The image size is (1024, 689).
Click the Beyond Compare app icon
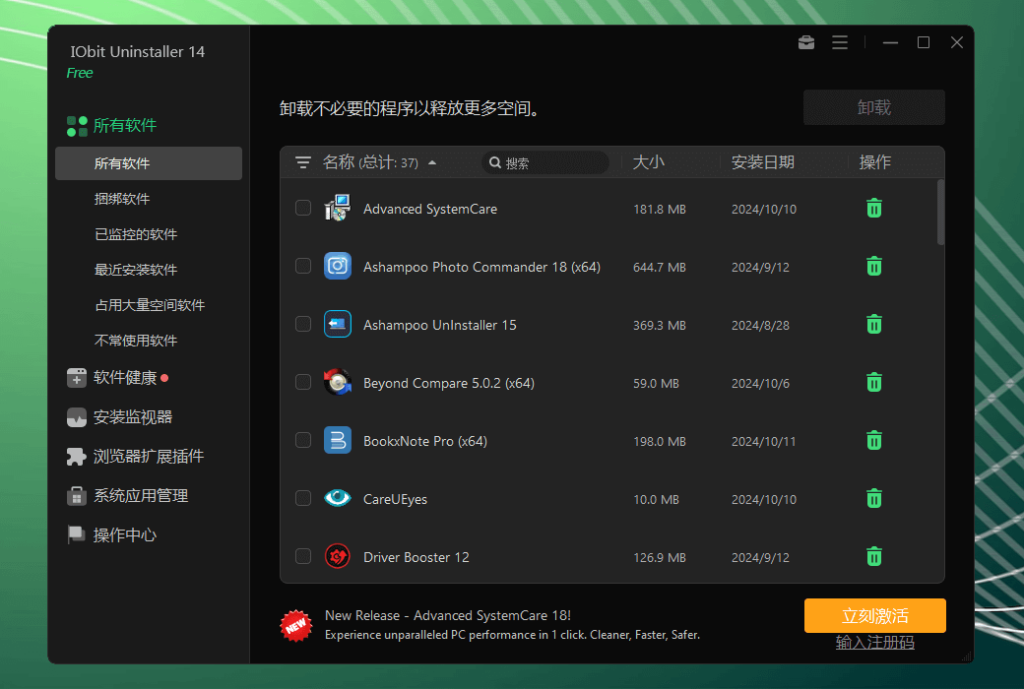[338, 382]
